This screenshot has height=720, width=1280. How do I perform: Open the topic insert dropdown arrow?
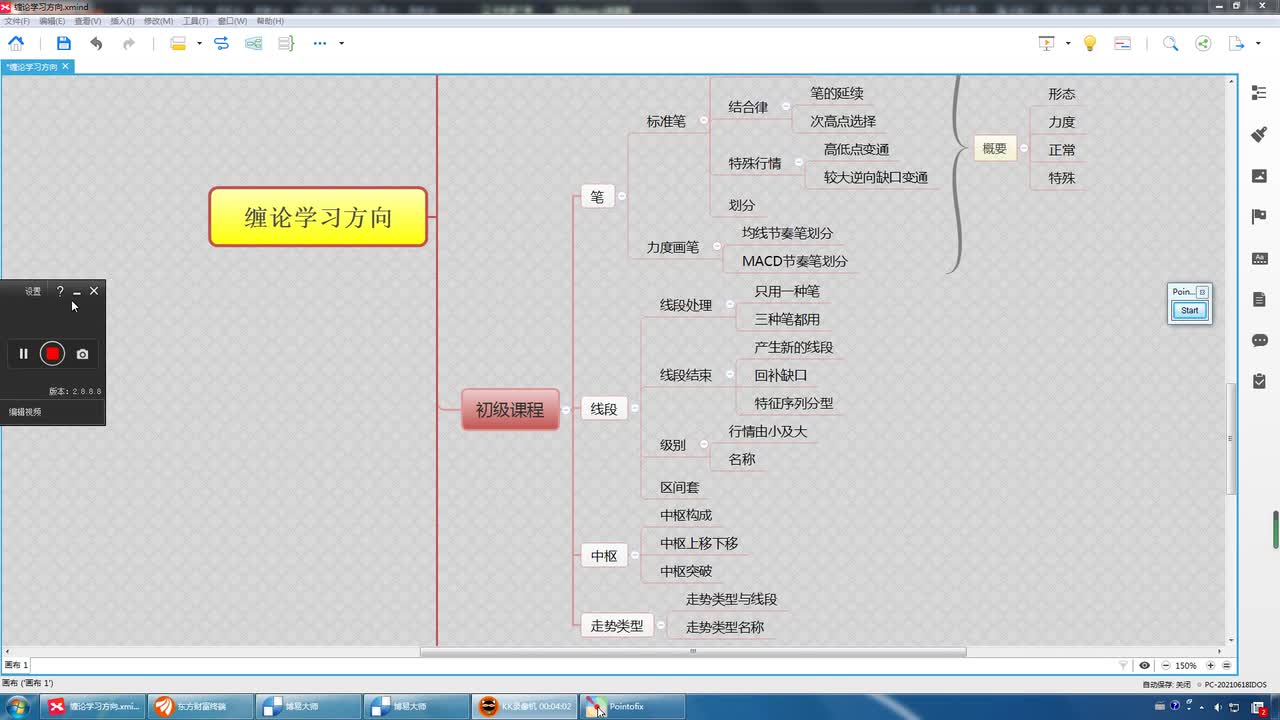tap(199, 43)
